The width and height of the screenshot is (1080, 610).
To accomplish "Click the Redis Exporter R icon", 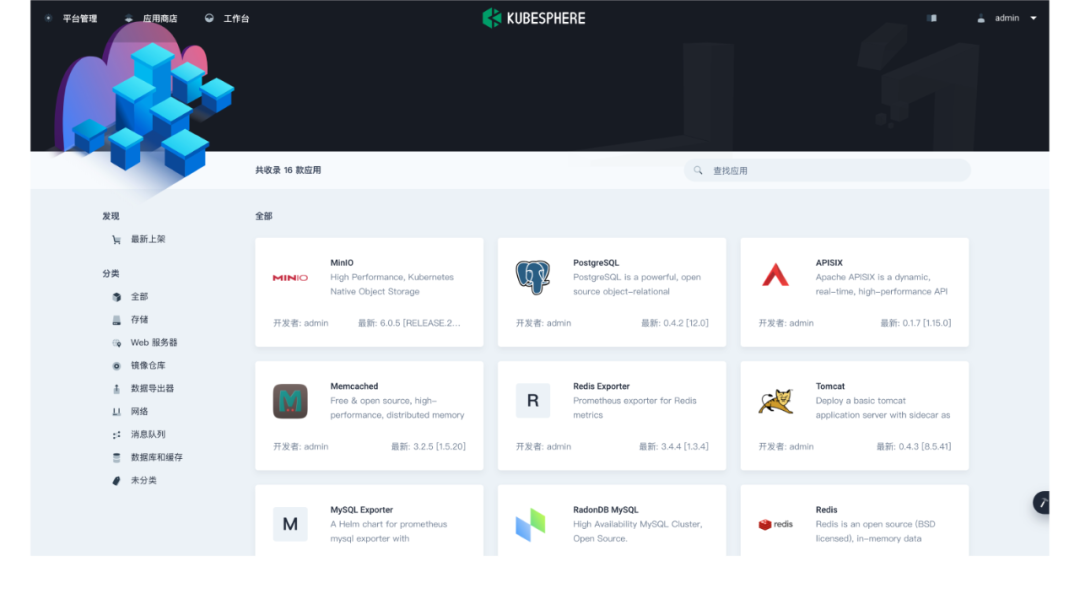I will 532,401.
